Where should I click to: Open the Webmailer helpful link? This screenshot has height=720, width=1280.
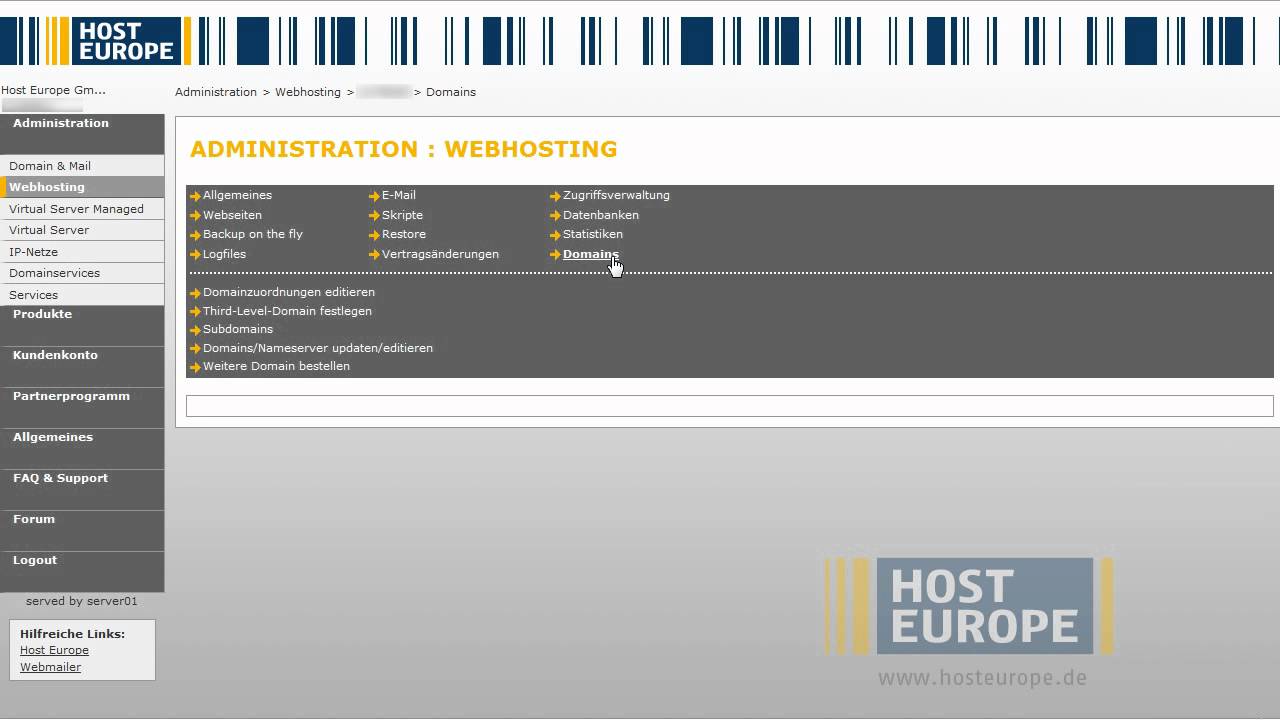(50, 667)
